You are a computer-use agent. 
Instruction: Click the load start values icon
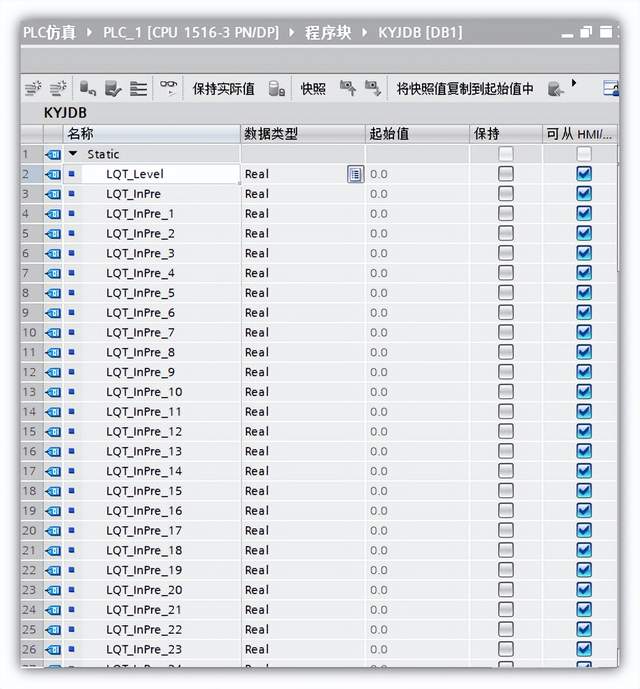pyautogui.click(x=113, y=89)
